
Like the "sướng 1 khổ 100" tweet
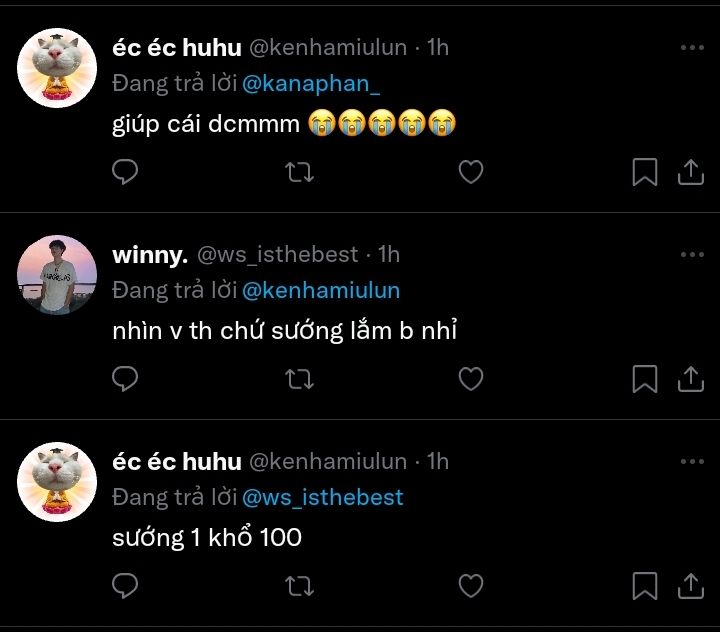pyautogui.click(x=470, y=585)
